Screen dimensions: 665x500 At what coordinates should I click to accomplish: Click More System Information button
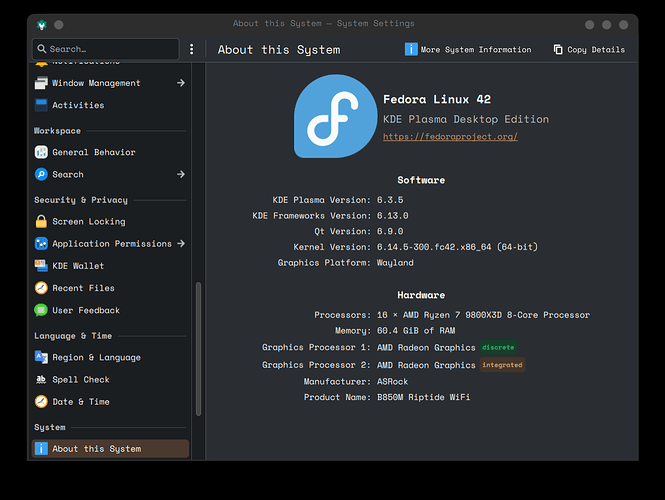(x=468, y=50)
